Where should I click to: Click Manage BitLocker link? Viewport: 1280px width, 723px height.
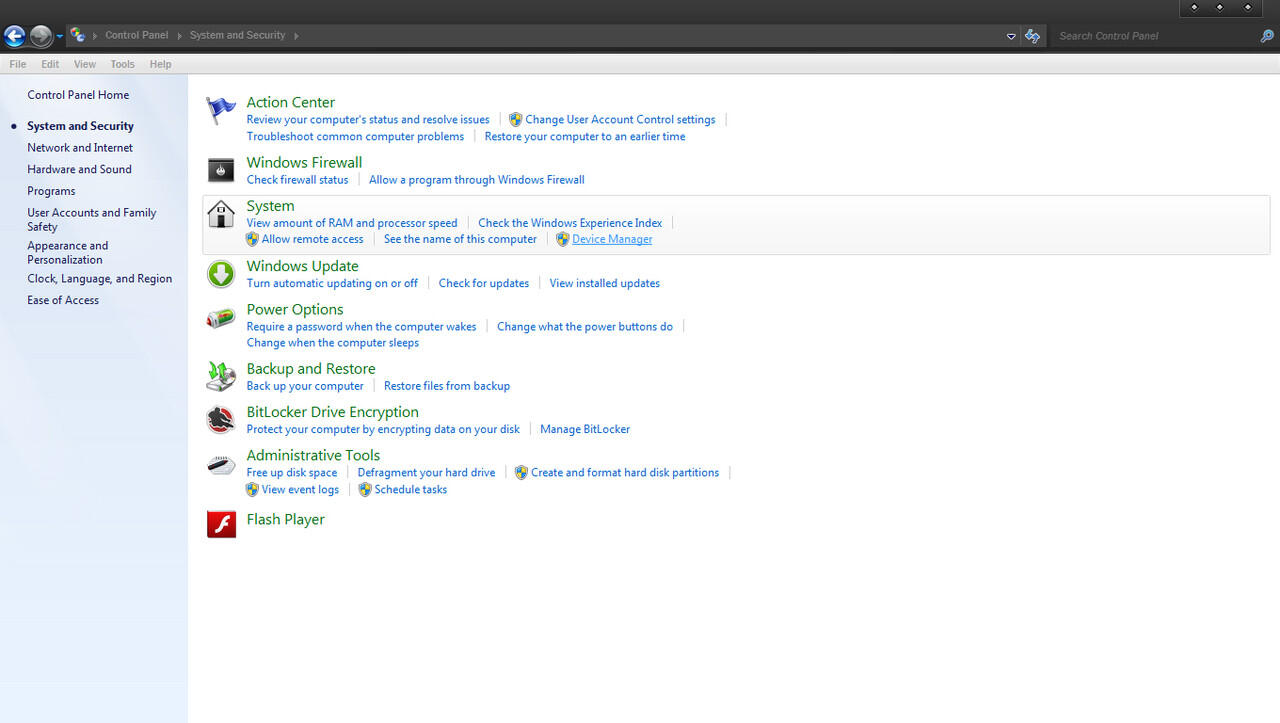pos(585,429)
